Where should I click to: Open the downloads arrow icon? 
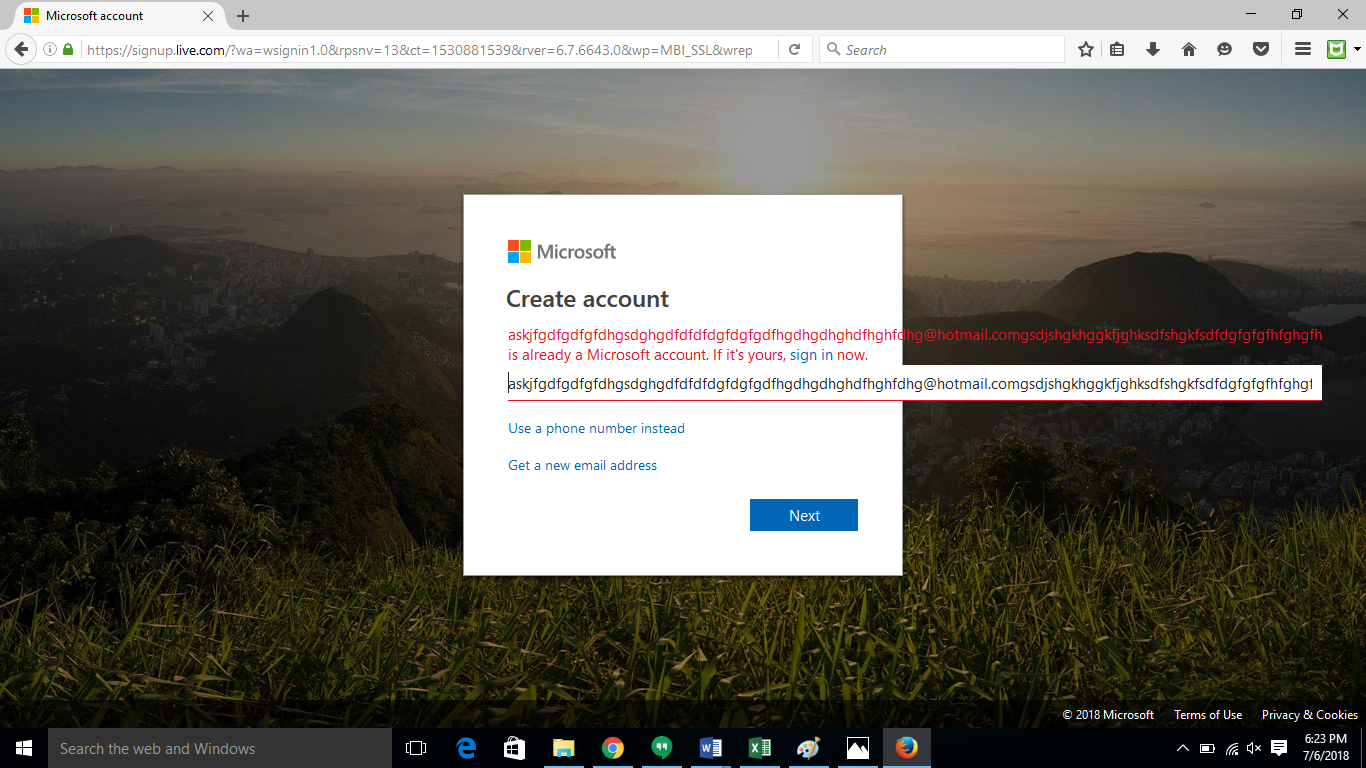point(1153,48)
